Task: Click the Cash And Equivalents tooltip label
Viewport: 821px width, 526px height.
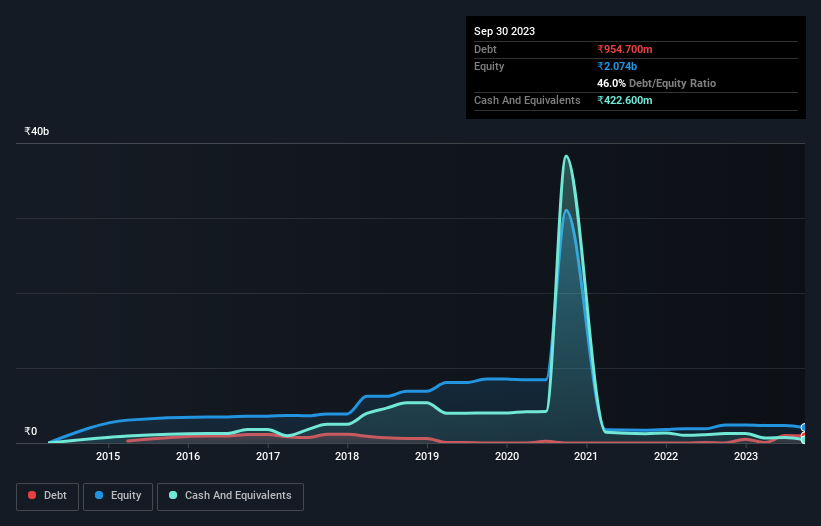Action: 527,100
